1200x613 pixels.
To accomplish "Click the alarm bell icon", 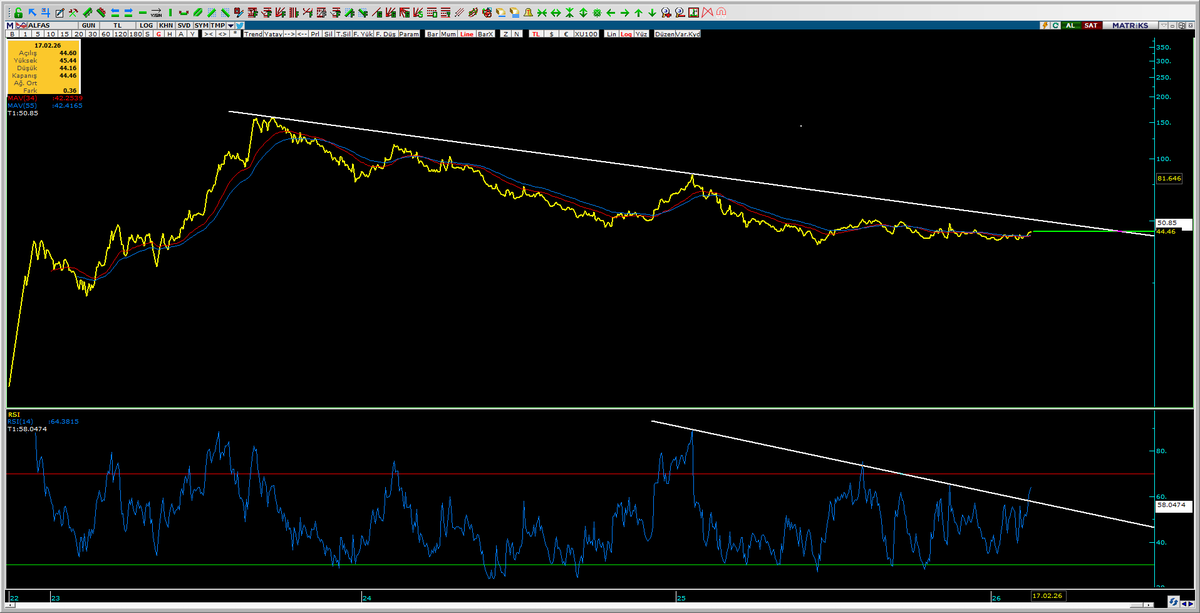I will click(x=528, y=13).
